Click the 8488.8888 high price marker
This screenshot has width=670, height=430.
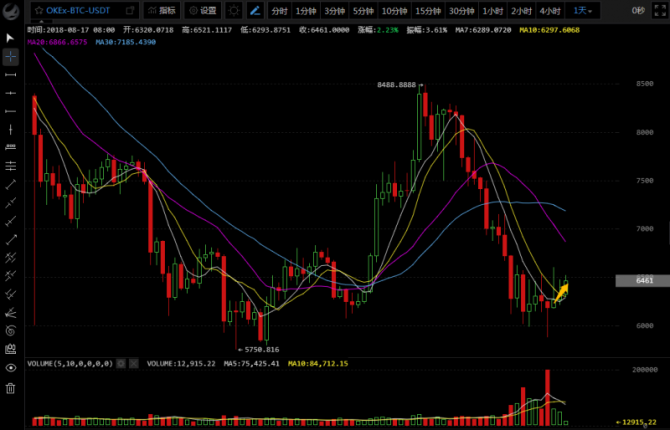coord(396,85)
